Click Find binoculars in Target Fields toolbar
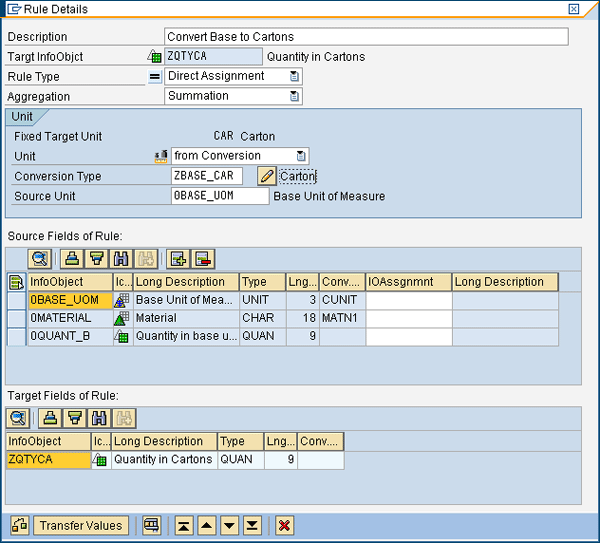The image size is (600, 543). click(99, 418)
